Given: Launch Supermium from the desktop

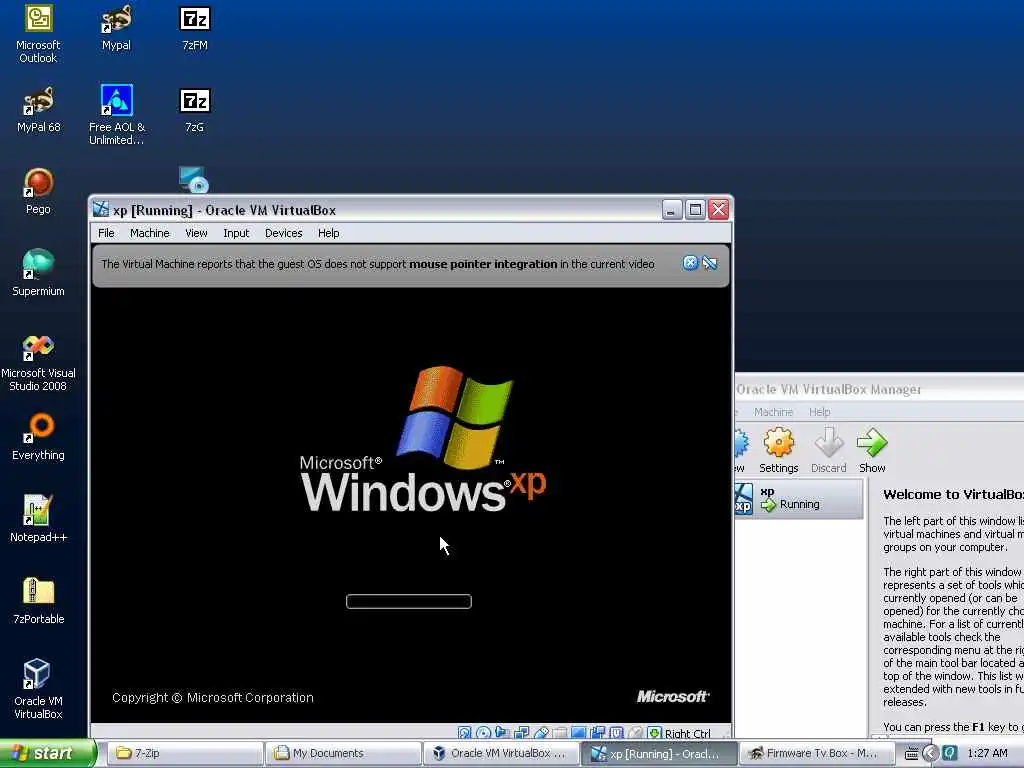Looking at the screenshot, I should pyautogui.click(x=38, y=274).
